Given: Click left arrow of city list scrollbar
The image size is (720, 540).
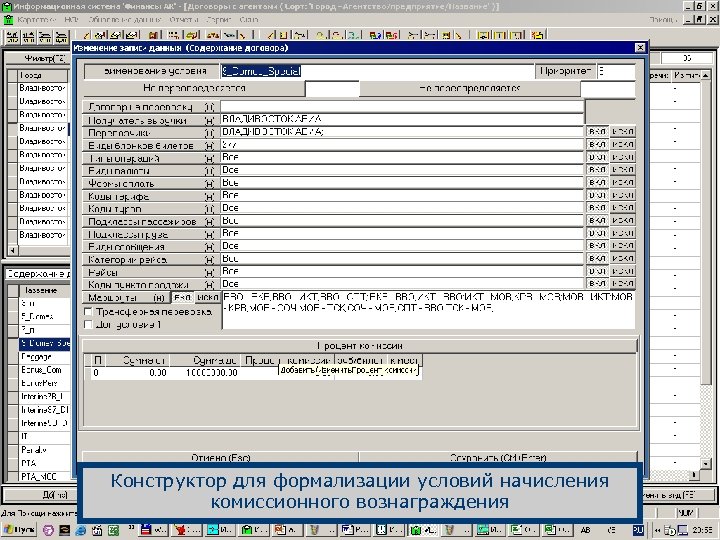Looking at the screenshot, I should click(12, 251).
